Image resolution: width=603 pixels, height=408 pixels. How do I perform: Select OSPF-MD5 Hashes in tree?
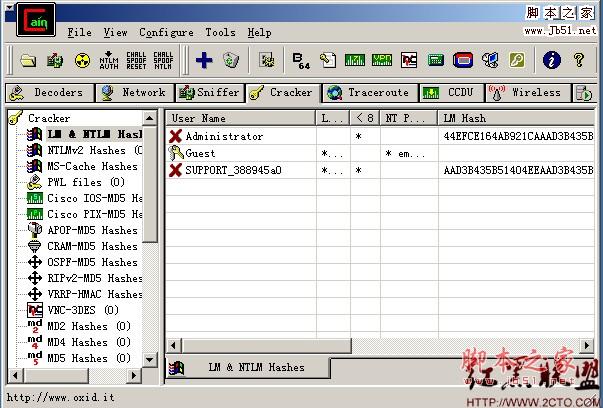pyautogui.click(x=92, y=262)
